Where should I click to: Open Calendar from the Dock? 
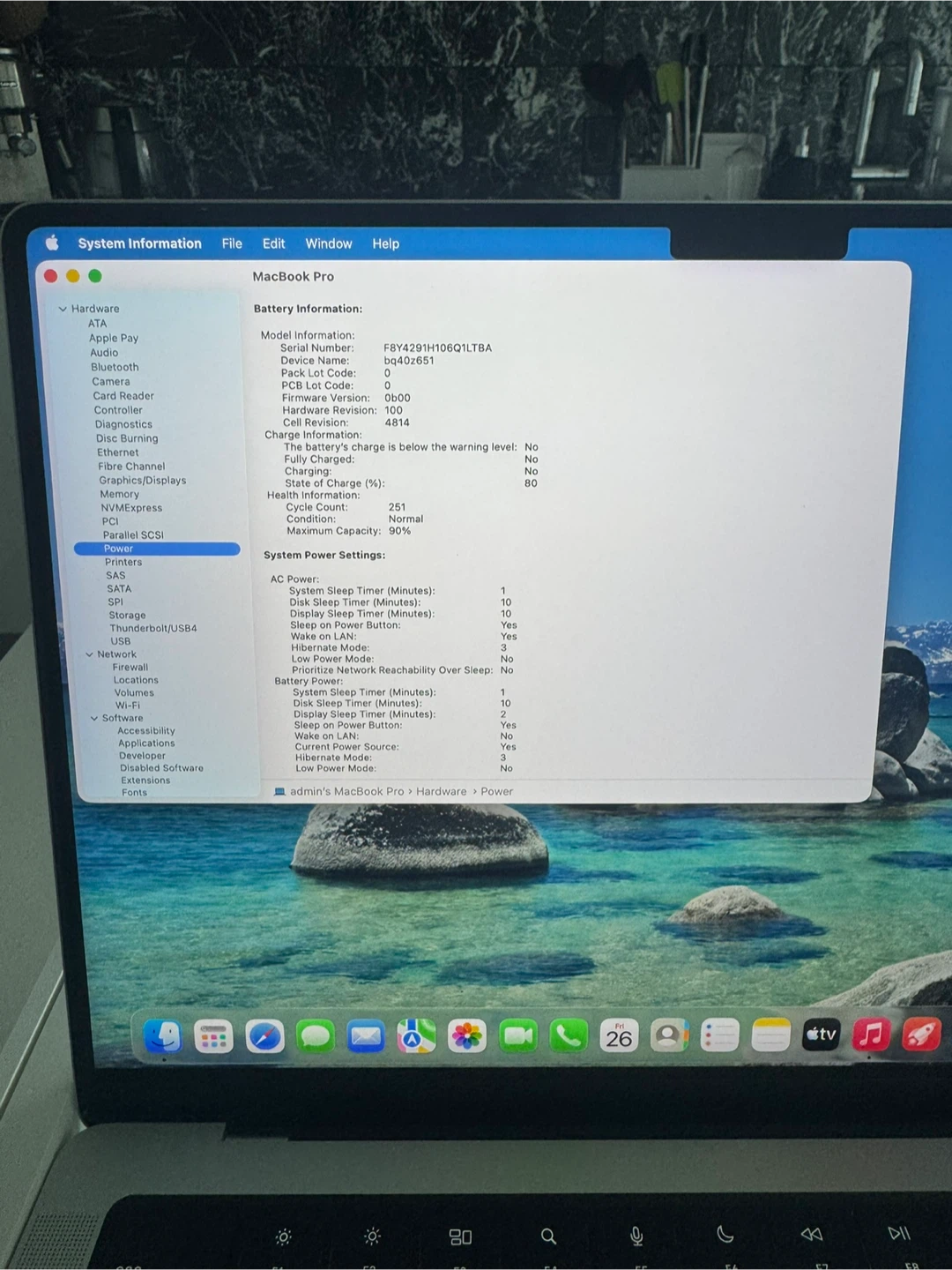(619, 1035)
